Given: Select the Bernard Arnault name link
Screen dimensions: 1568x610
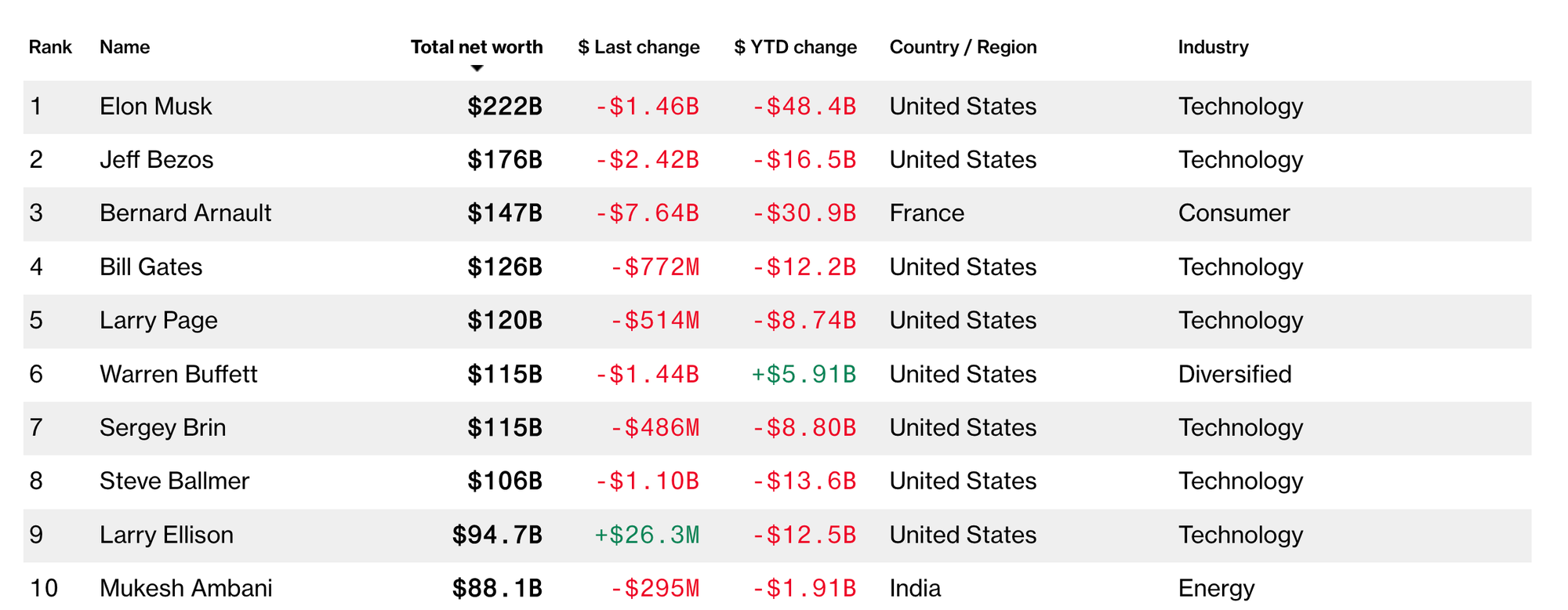Looking at the screenshot, I should click(x=185, y=212).
